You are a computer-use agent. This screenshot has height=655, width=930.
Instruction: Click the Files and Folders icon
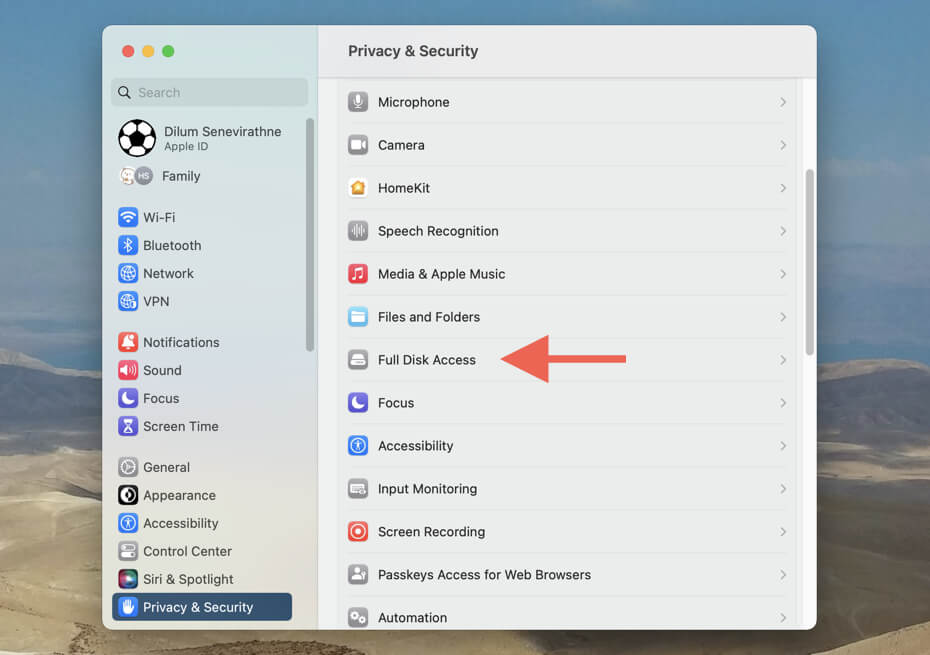click(358, 317)
